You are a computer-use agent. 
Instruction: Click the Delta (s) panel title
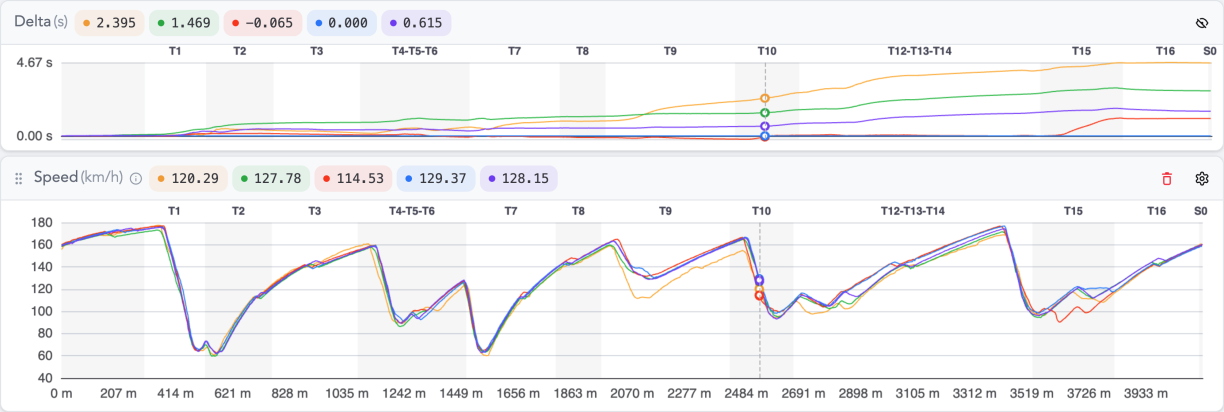click(x=41, y=22)
